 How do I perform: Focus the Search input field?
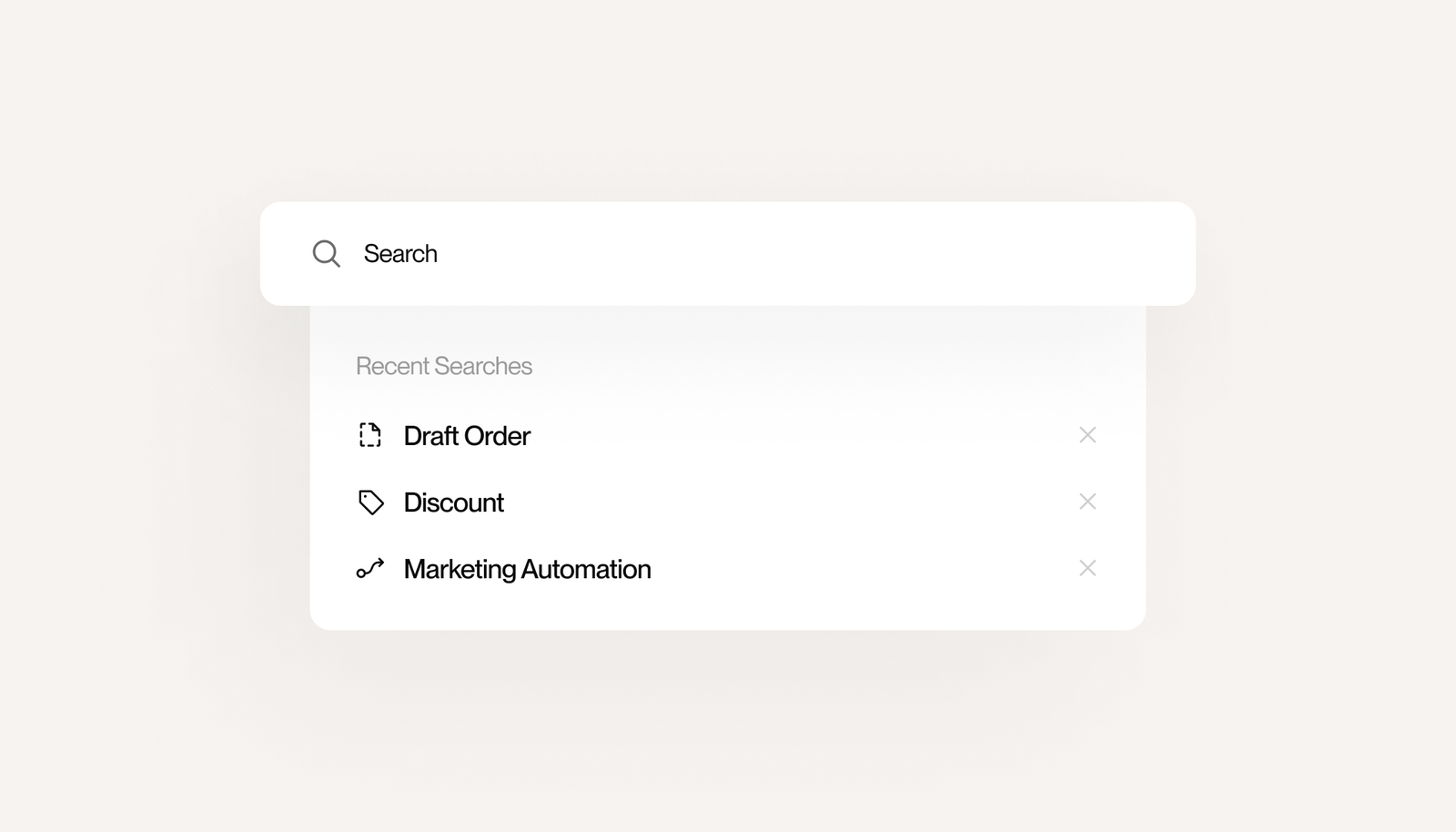[728, 254]
